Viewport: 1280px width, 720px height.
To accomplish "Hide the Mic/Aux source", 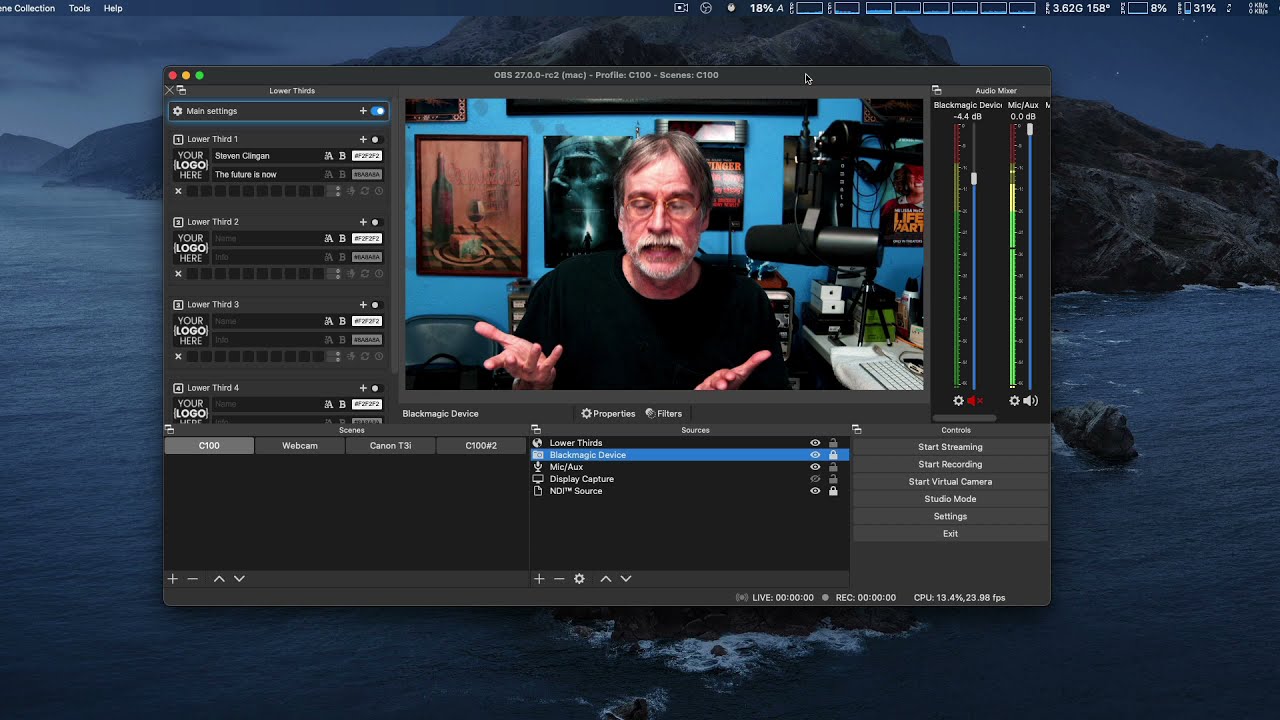I will click(x=815, y=467).
